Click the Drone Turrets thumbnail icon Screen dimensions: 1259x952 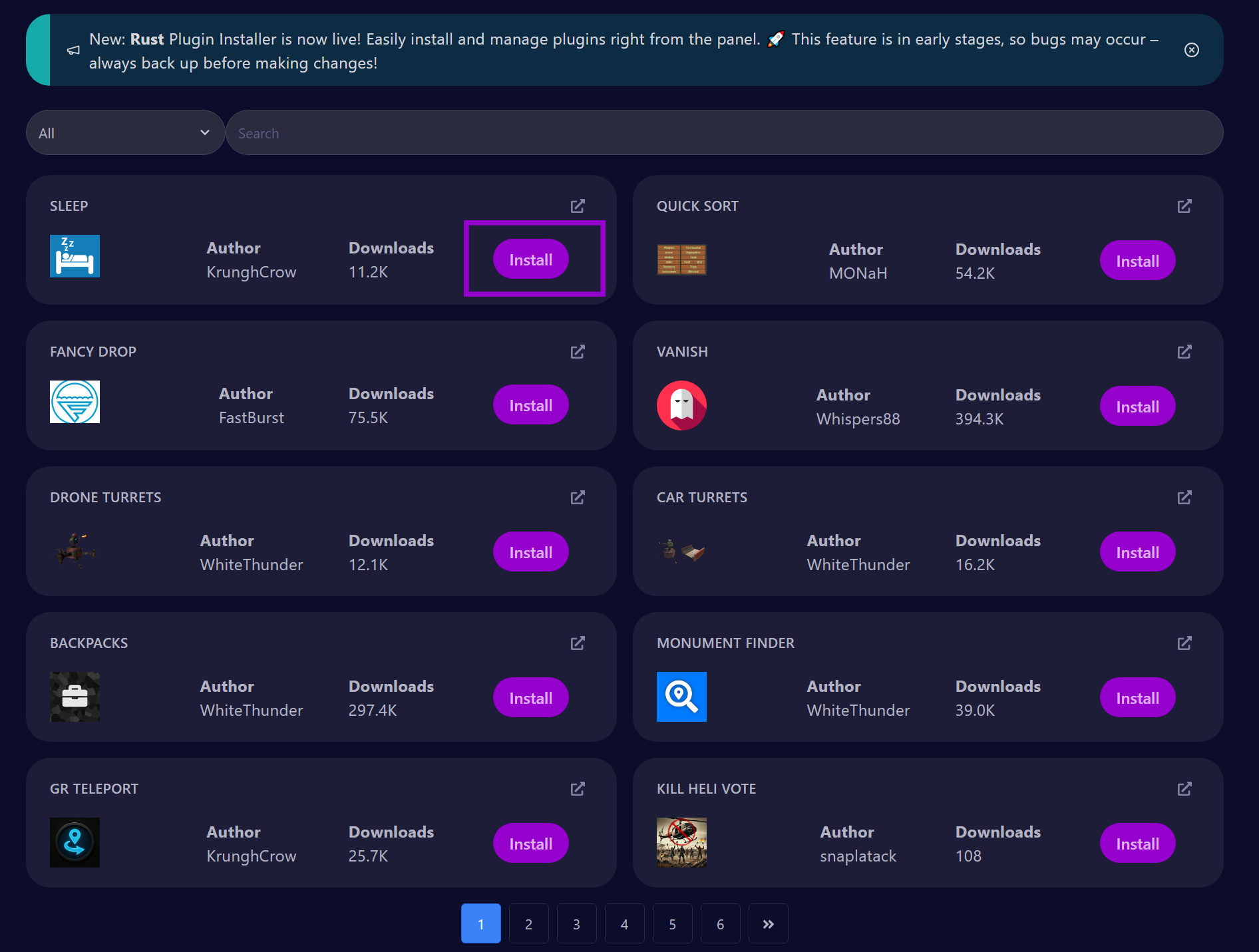coord(75,551)
